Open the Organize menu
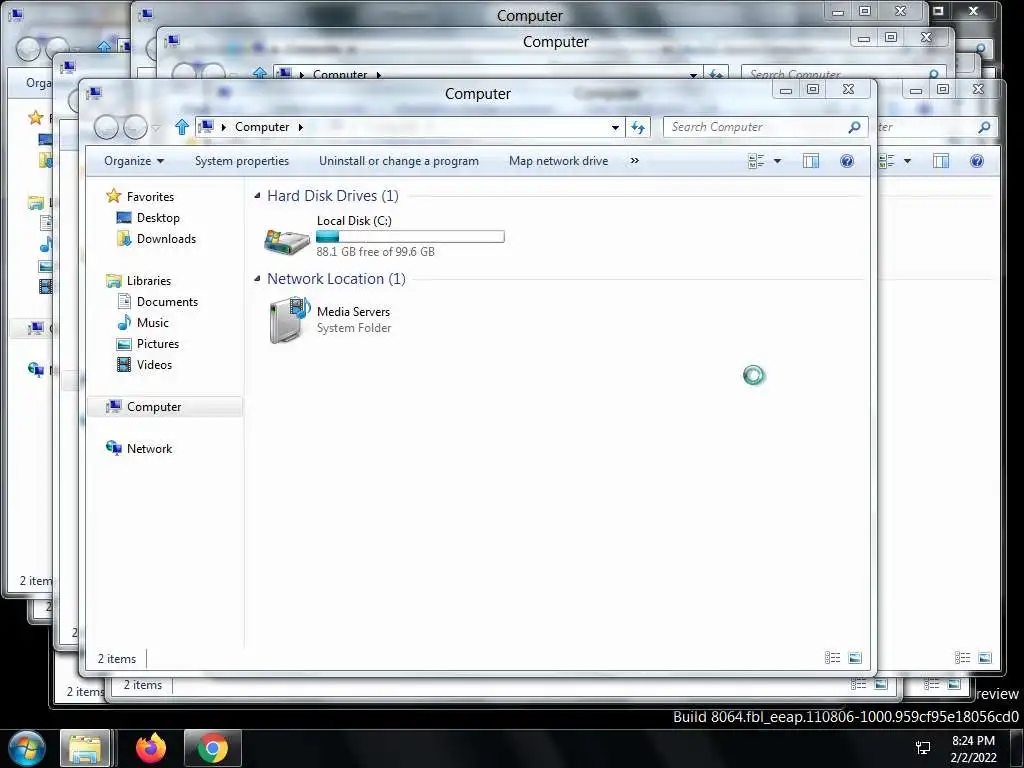1024x768 pixels. (134, 161)
